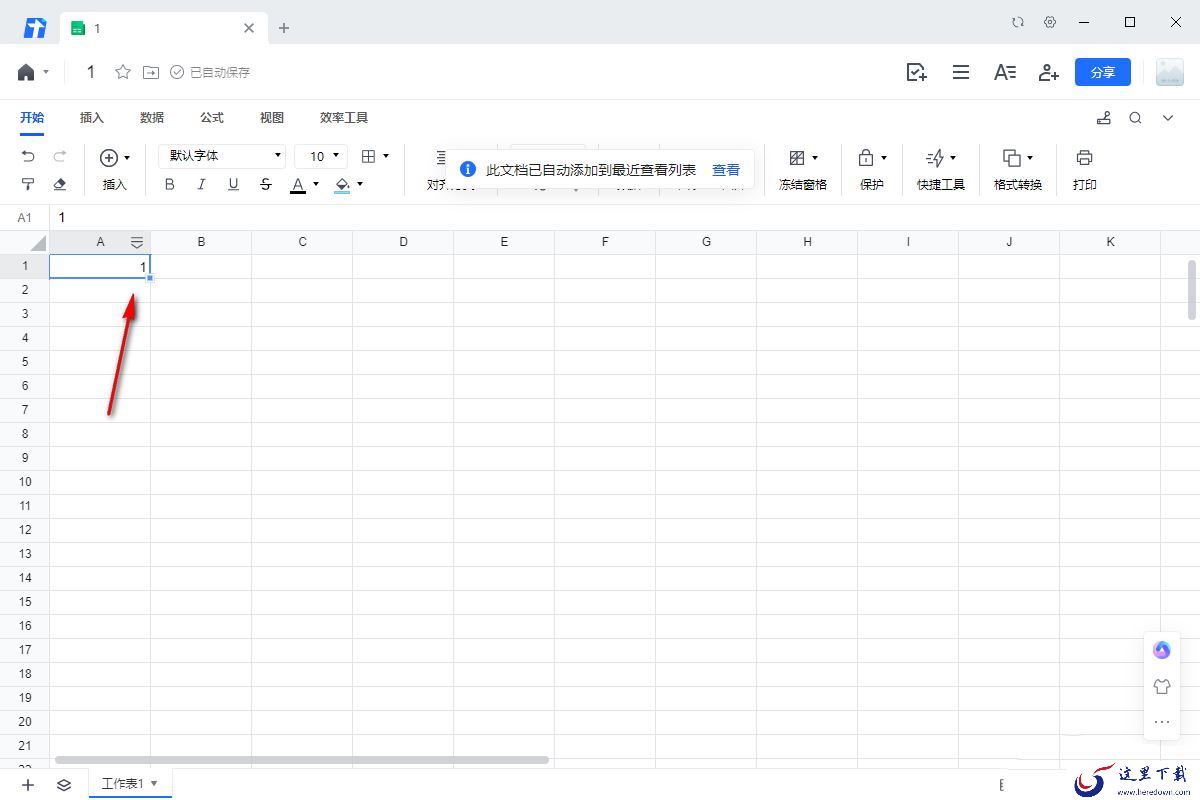Select cell C5 in the spreadsheet
Viewport: 1200px width, 800px height.
[302, 362]
